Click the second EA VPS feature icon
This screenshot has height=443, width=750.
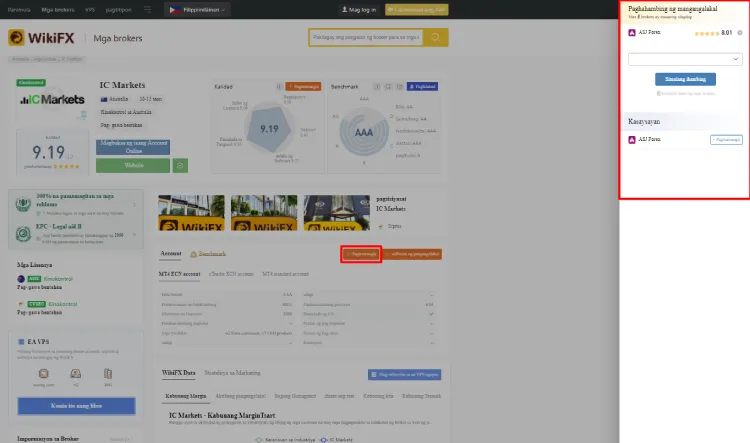point(76,374)
